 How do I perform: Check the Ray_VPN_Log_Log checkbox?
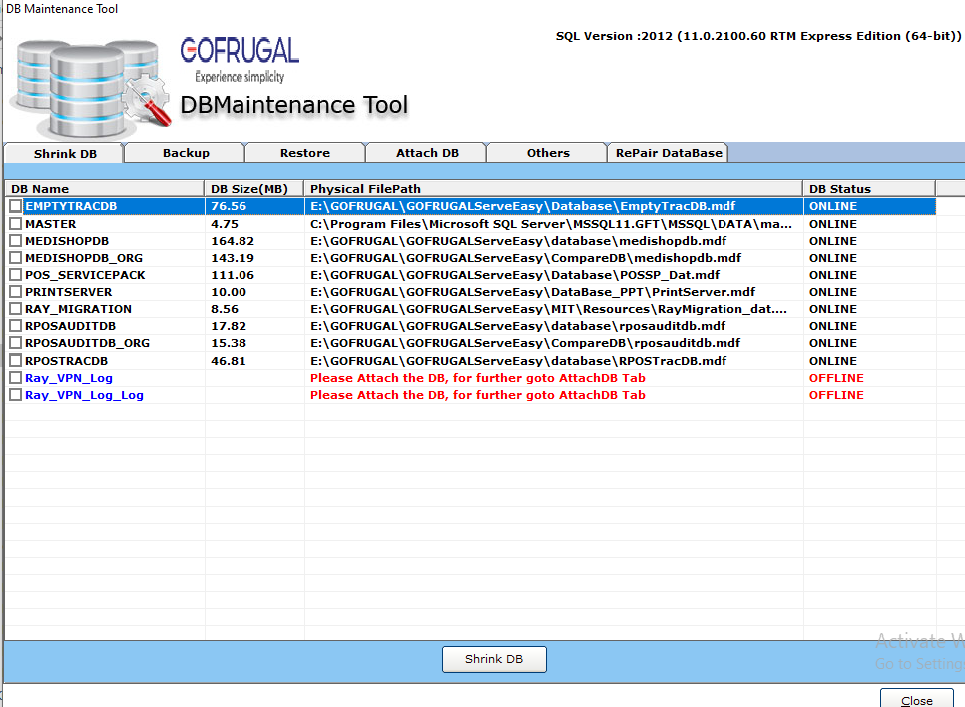coord(16,395)
